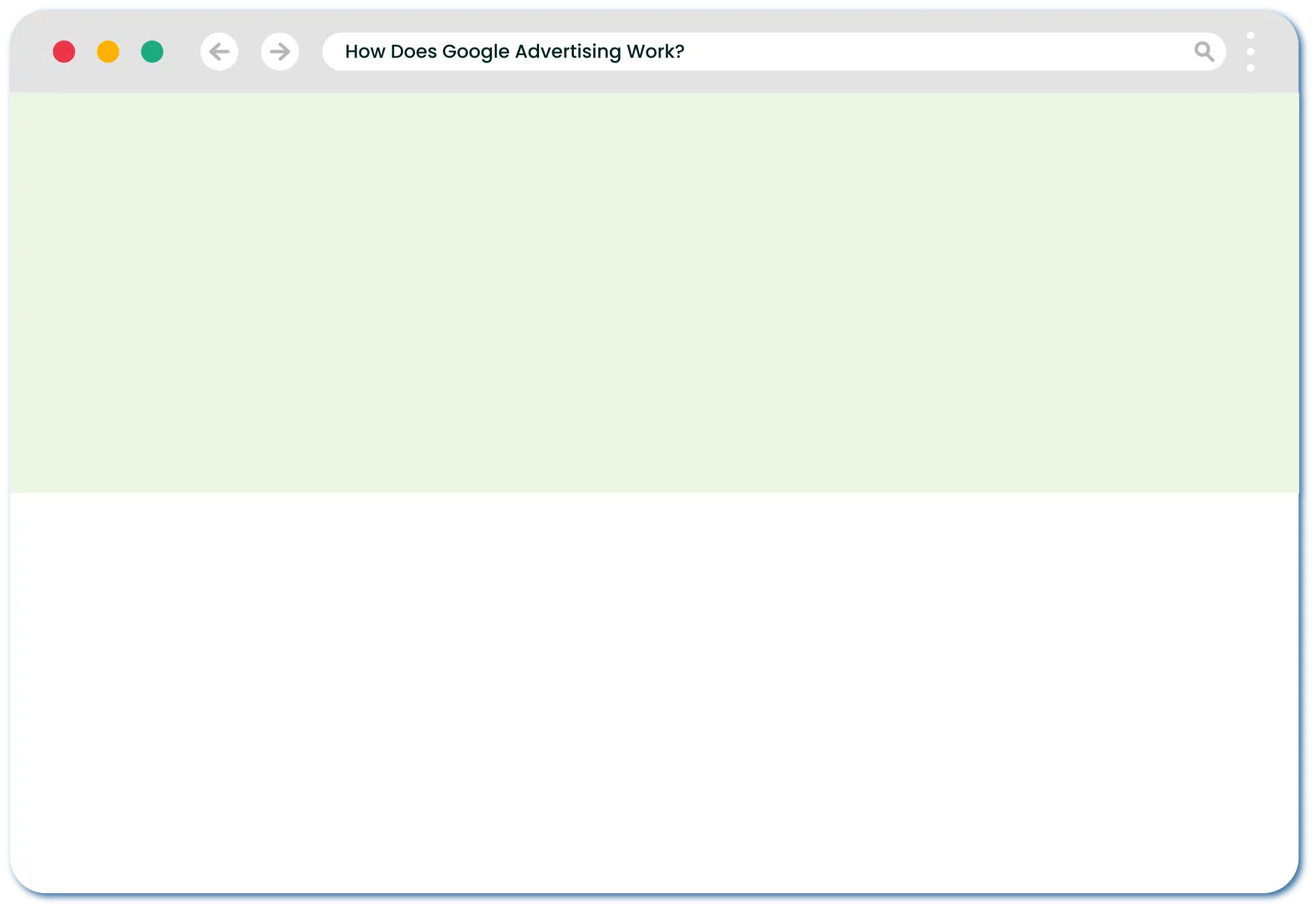Click the forward arrow navigation button
The height and width of the screenshot is (910, 1316).
[x=280, y=52]
